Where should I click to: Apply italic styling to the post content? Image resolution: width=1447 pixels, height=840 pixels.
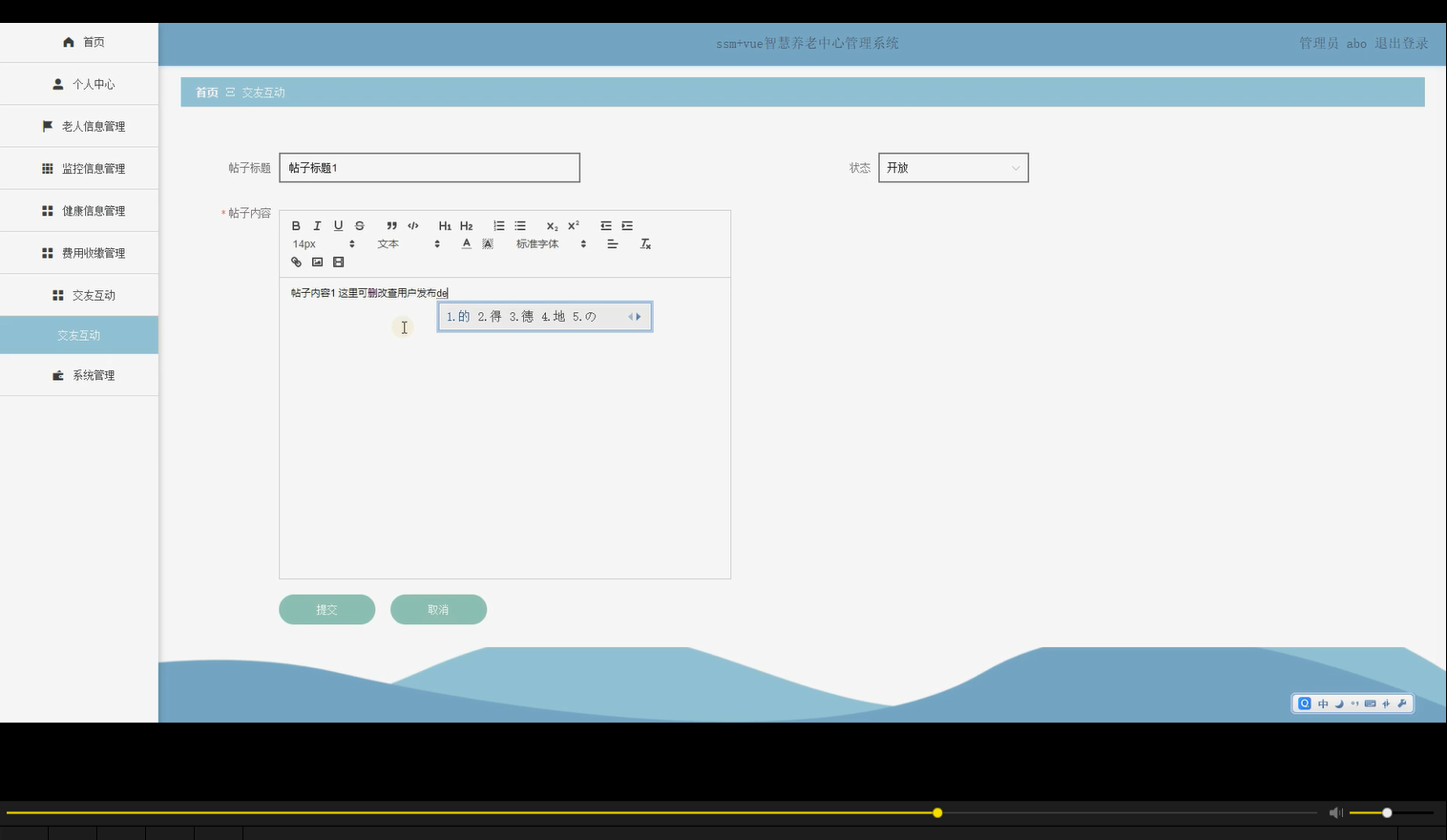[x=317, y=225]
